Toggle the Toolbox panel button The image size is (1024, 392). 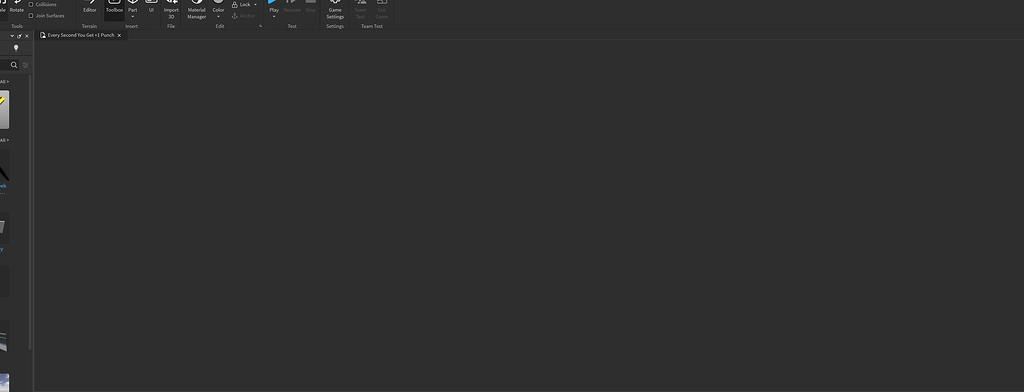(114, 9)
